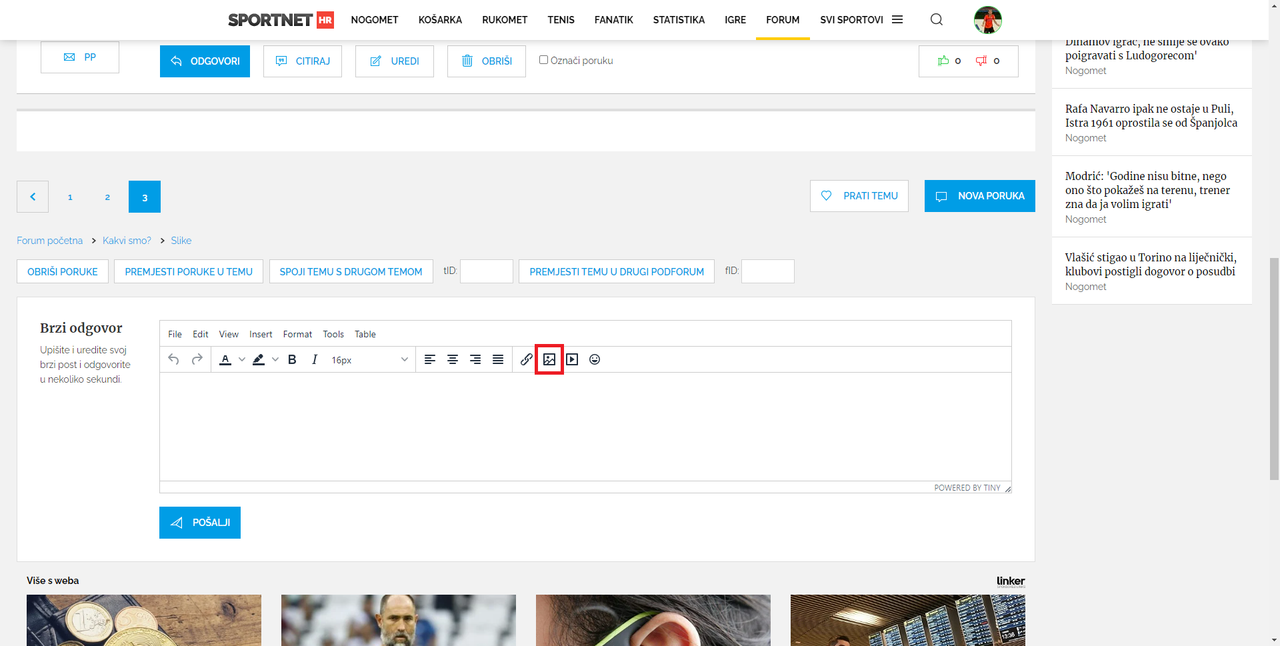Viewport: 1280px width, 646px height.
Task: Open text color dropdown arrow
Action: (x=242, y=359)
